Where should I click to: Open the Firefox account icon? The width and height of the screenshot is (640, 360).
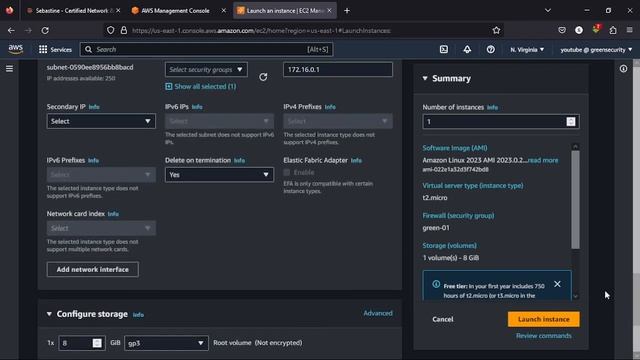[x=579, y=30]
